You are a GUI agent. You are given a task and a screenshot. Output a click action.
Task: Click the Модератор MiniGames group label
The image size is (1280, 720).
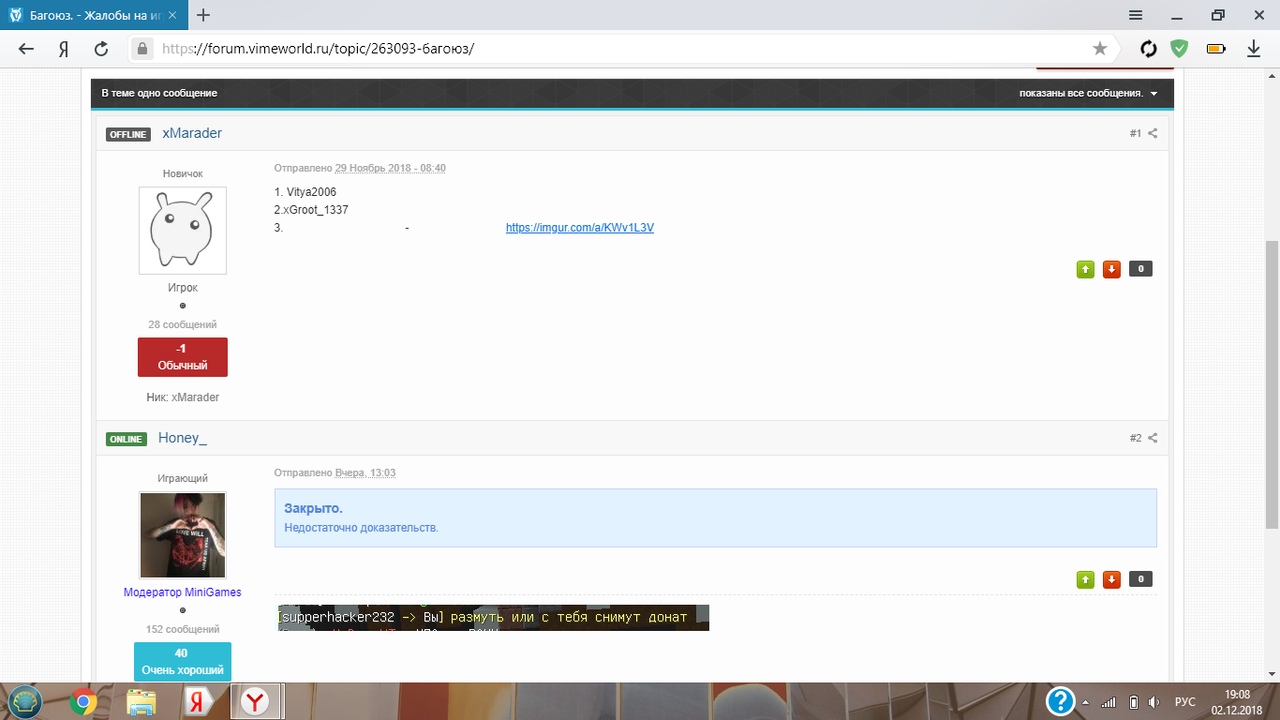(x=182, y=592)
